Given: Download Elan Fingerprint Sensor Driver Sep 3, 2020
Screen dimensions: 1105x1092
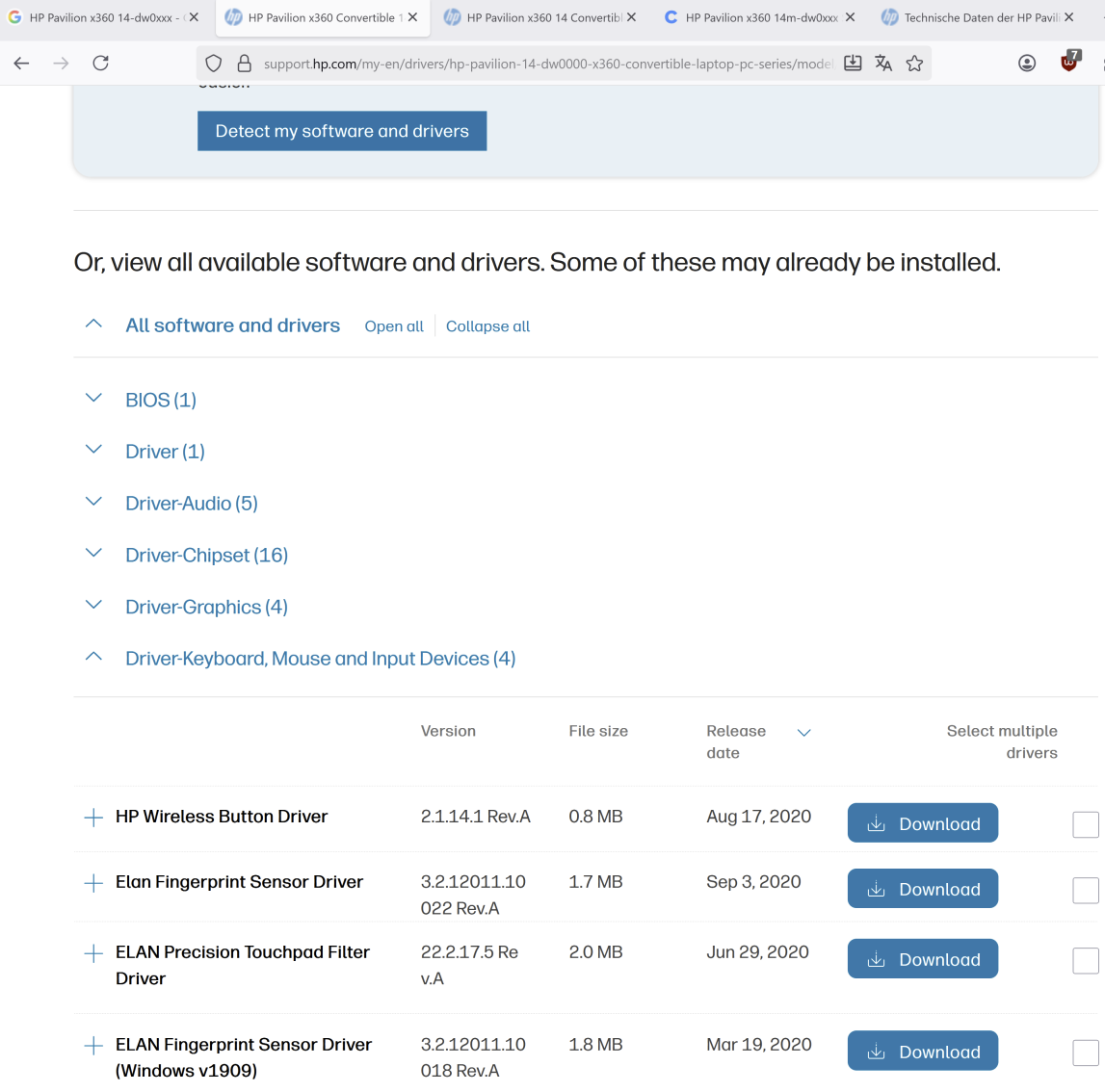Looking at the screenshot, I should (923, 889).
